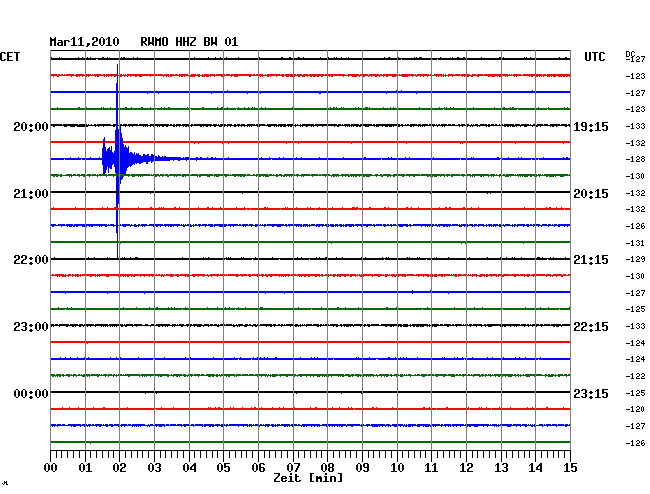This screenshot has width=650, height=494.
Task: Click the DC offset value "-120"
Action: (x=635, y=409)
